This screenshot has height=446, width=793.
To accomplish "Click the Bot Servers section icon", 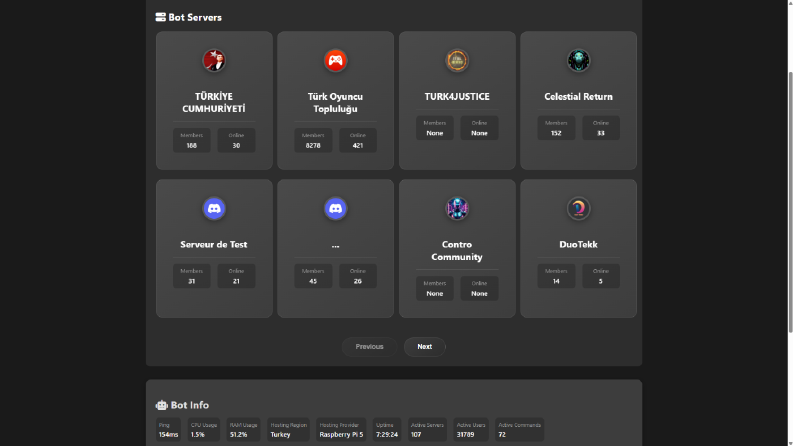I will click(x=160, y=17).
